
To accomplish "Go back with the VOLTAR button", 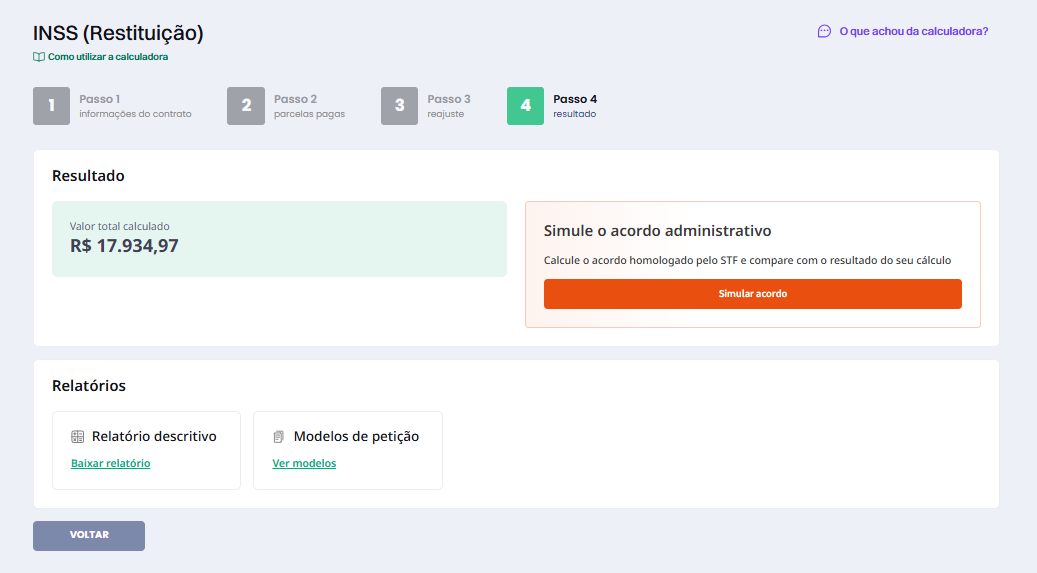I will [89, 535].
